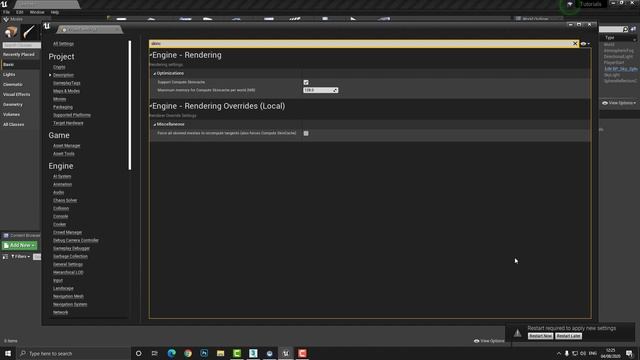The image size is (640, 360).
Task: Open Task View on taskbar
Action: pyautogui.click(x=155, y=353)
